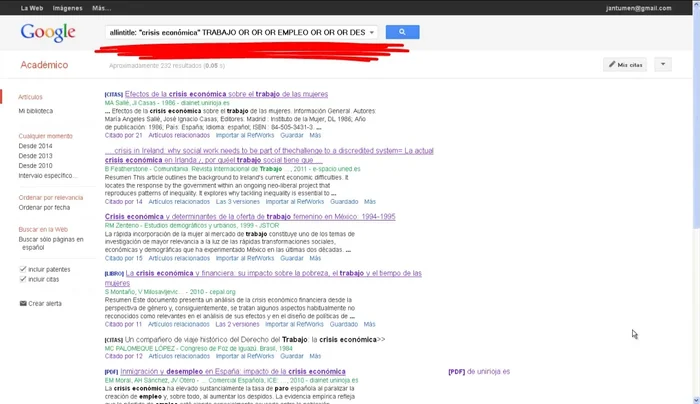700x404 pixels.
Task: Filter results by Desde 2014
Action: click(35, 146)
